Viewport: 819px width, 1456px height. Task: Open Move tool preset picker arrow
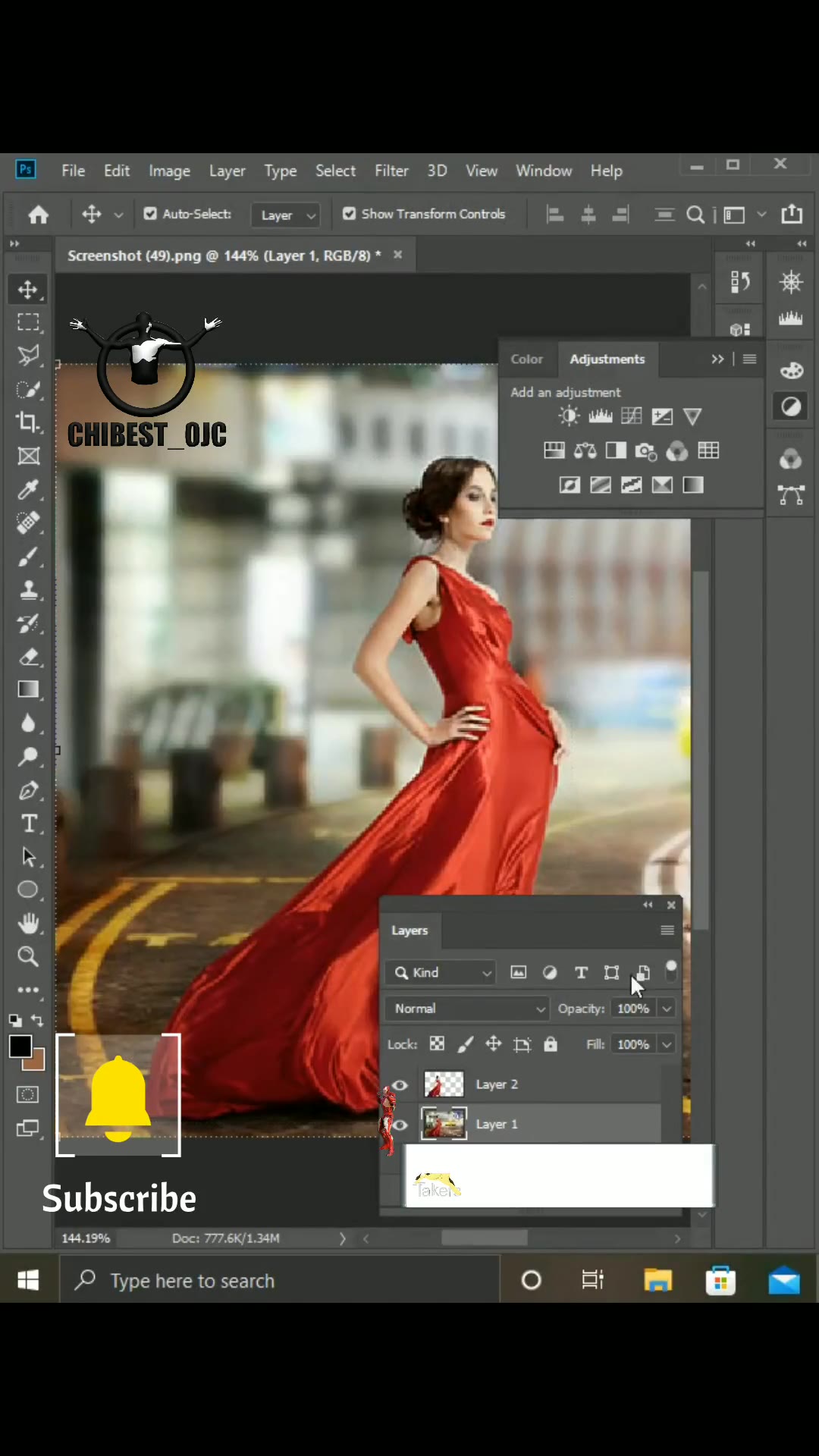pyautogui.click(x=118, y=215)
